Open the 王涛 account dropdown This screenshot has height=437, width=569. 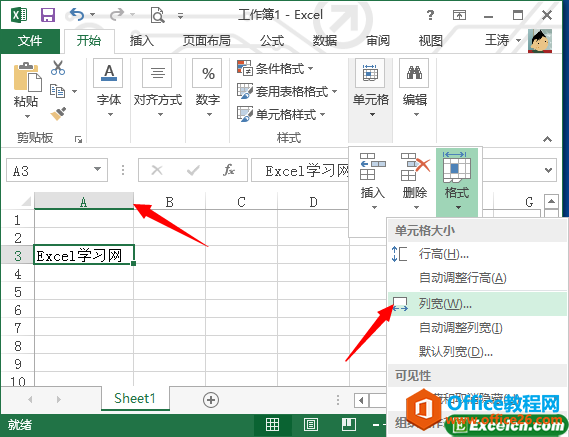tap(503, 40)
